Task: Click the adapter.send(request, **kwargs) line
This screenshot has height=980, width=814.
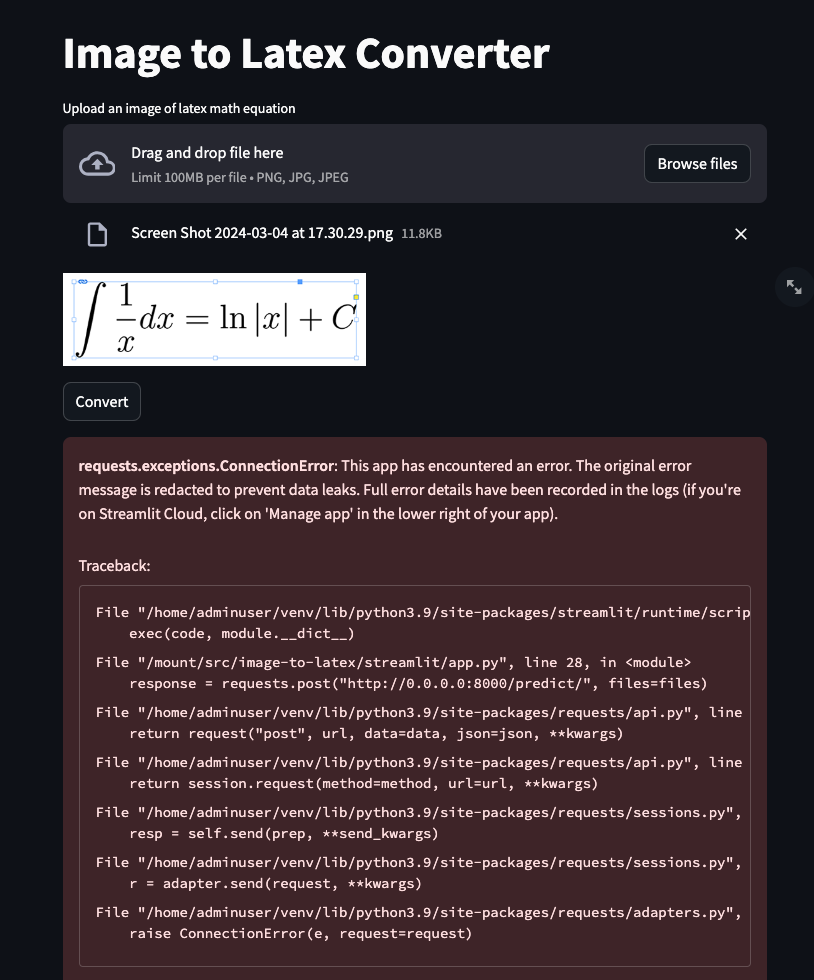Action: 276,883
